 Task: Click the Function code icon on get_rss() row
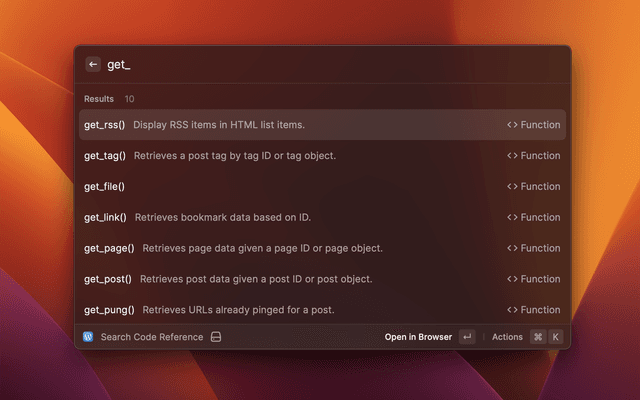click(x=512, y=125)
